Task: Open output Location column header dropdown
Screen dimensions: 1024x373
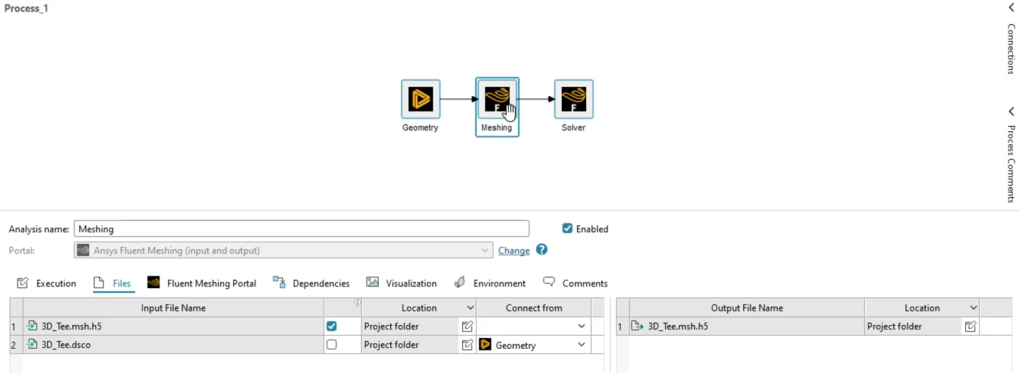Action: point(973,308)
